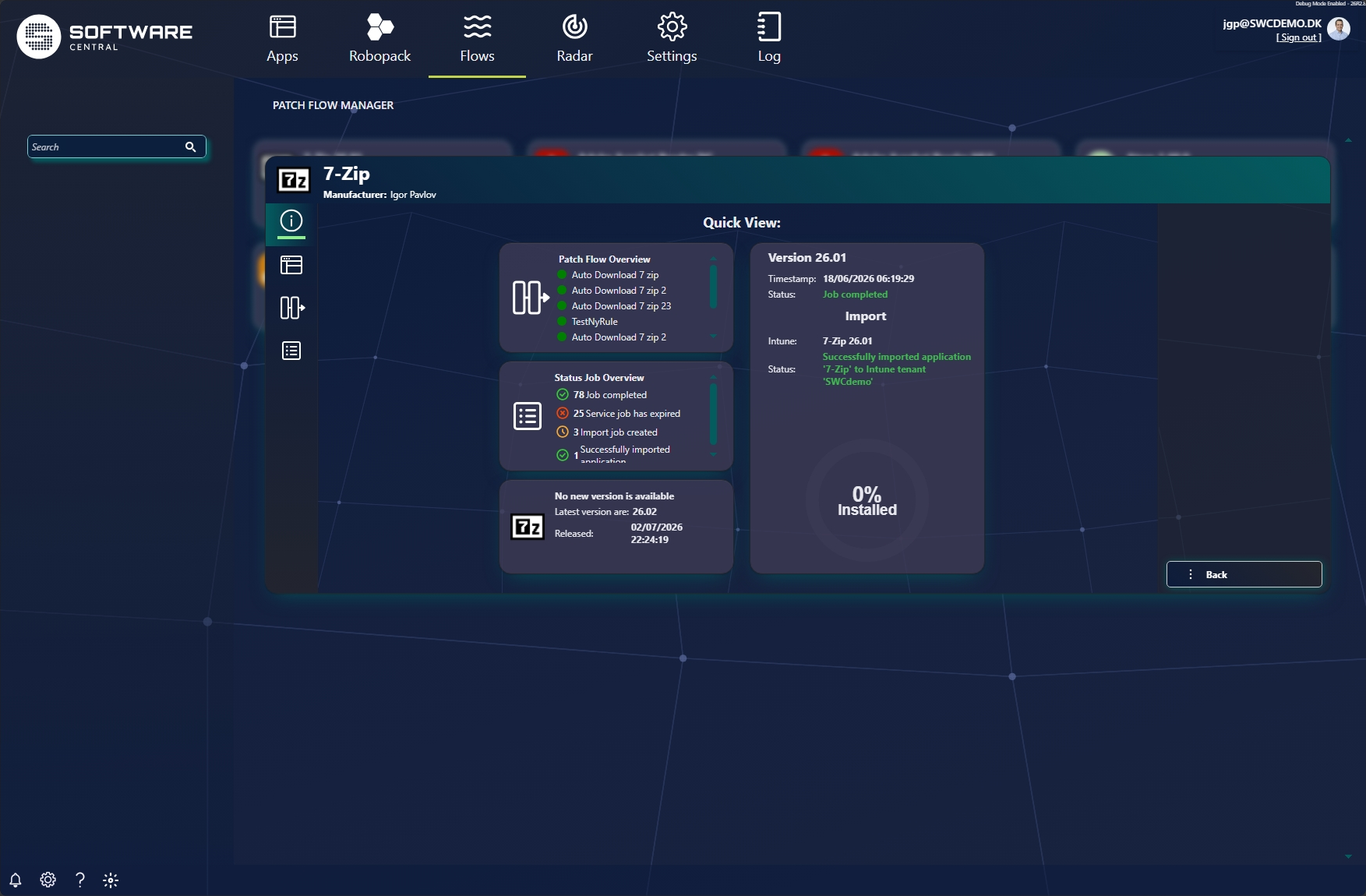Click the 7z icon in the version card
The height and width of the screenshot is (896, 1366).
coord(528,527)
